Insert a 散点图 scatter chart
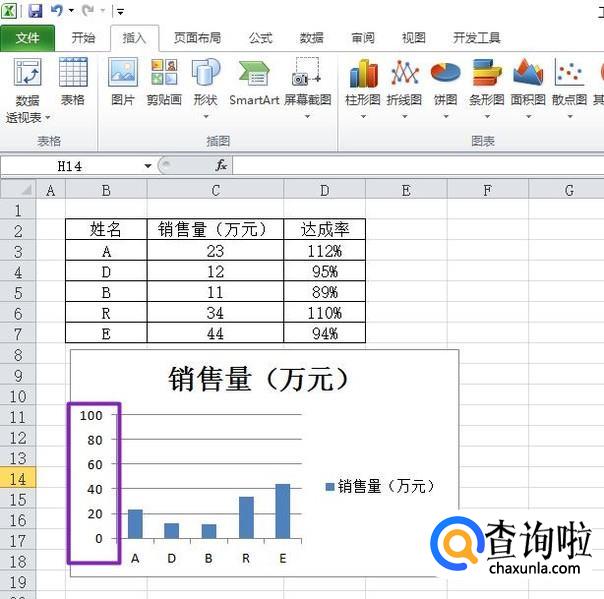The width and height of the screenshot is (604, 599). click(569, 82)
